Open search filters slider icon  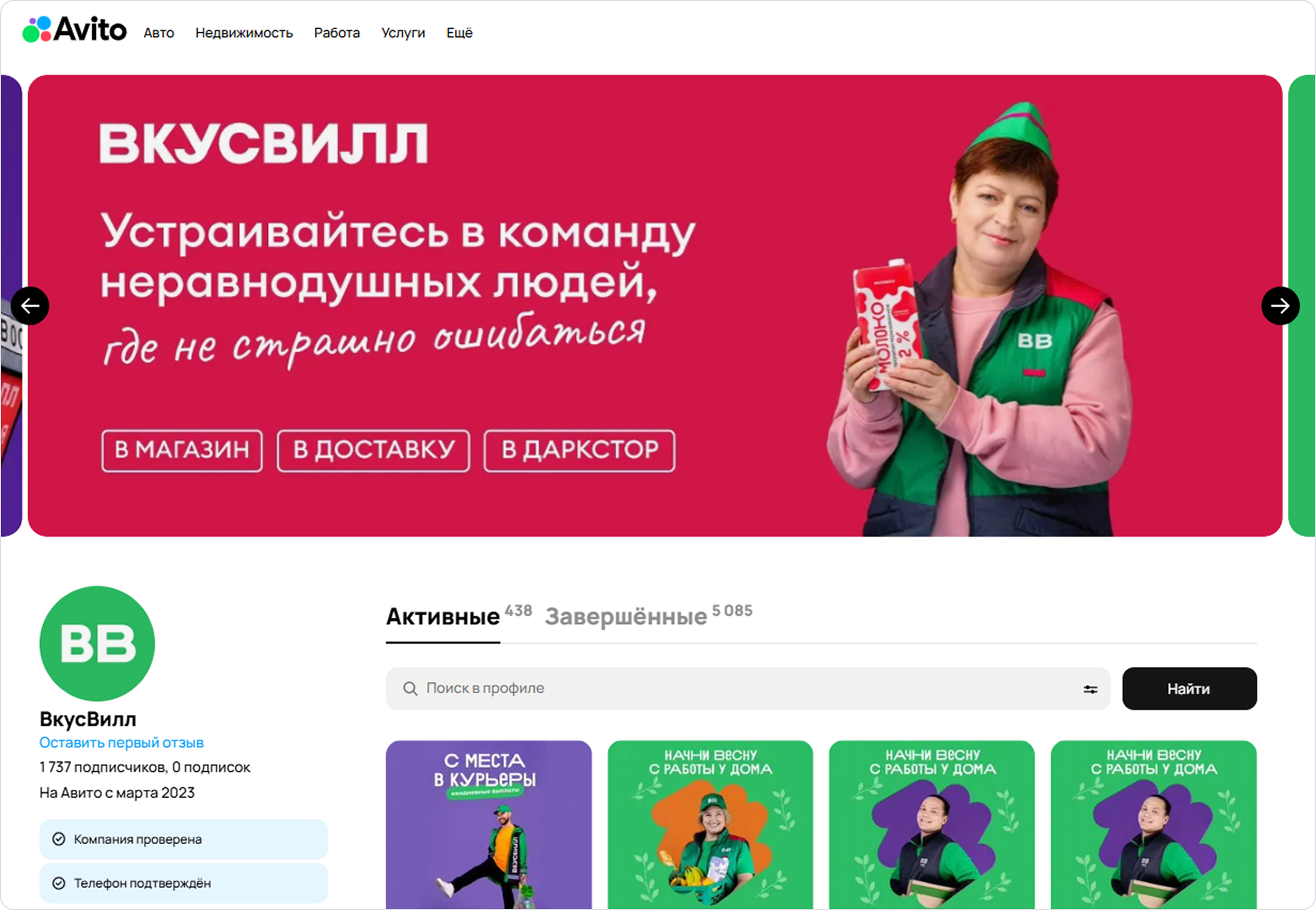click(x=1090, y=689)
